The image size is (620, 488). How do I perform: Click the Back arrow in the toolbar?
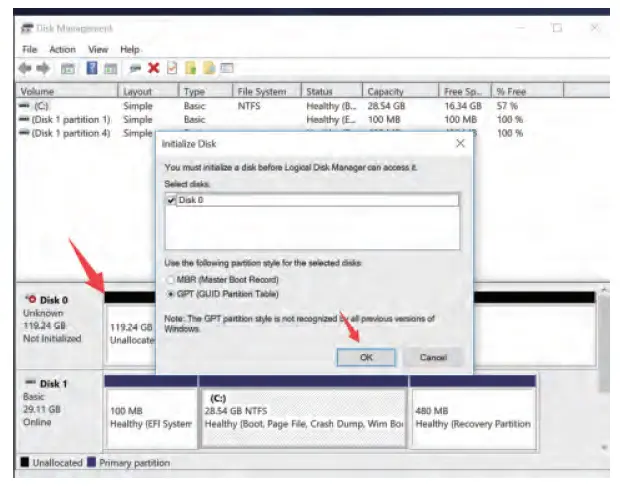25,68
